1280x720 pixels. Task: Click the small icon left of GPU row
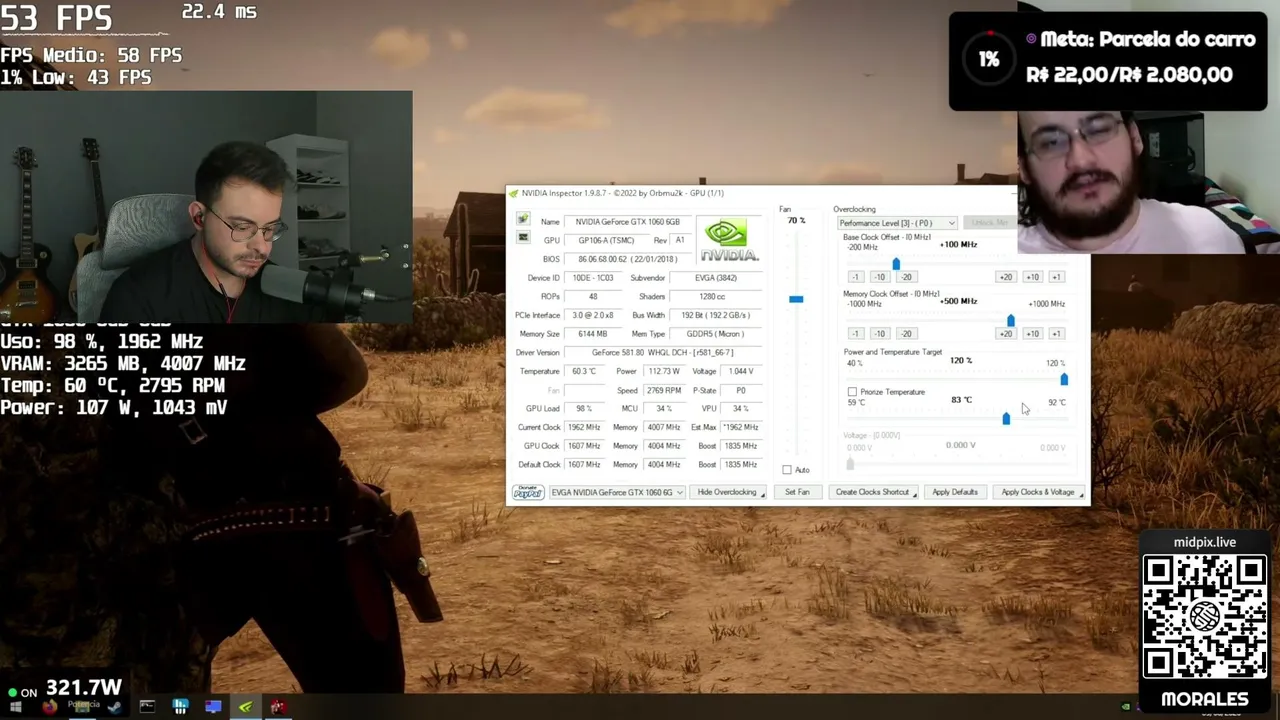[x=523, y=238]
